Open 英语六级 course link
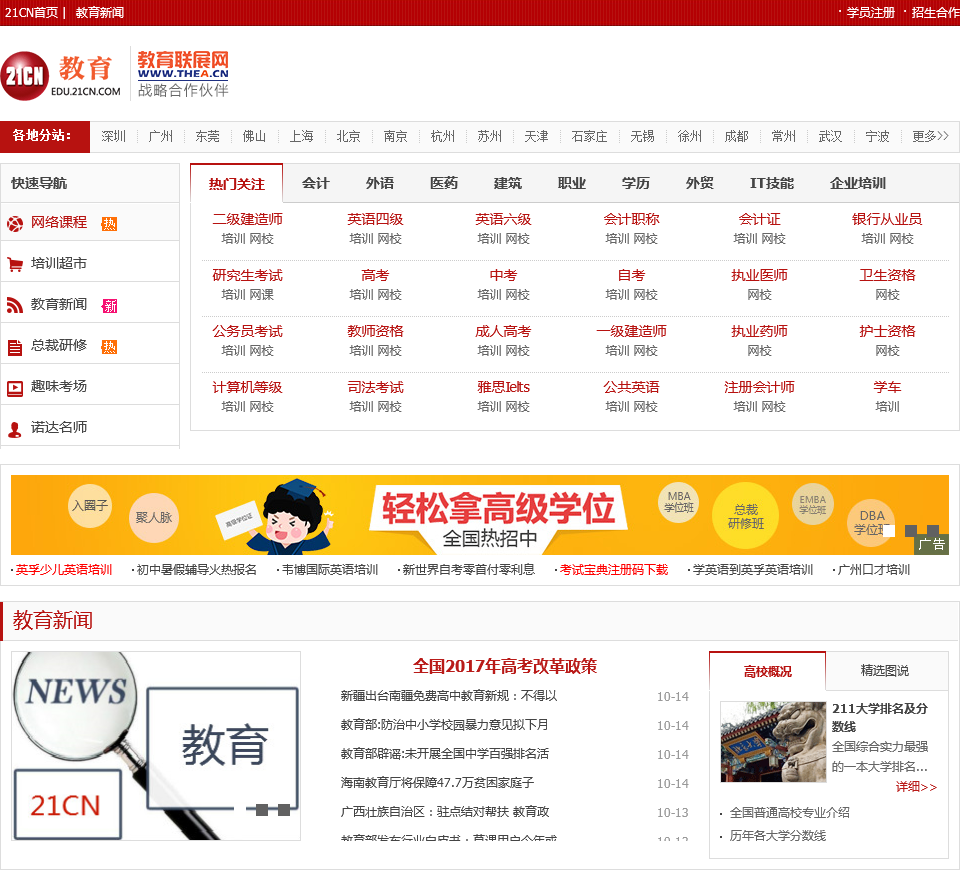Image resolution: width=960 pixels, height=873 pixels. pos(503,219)
